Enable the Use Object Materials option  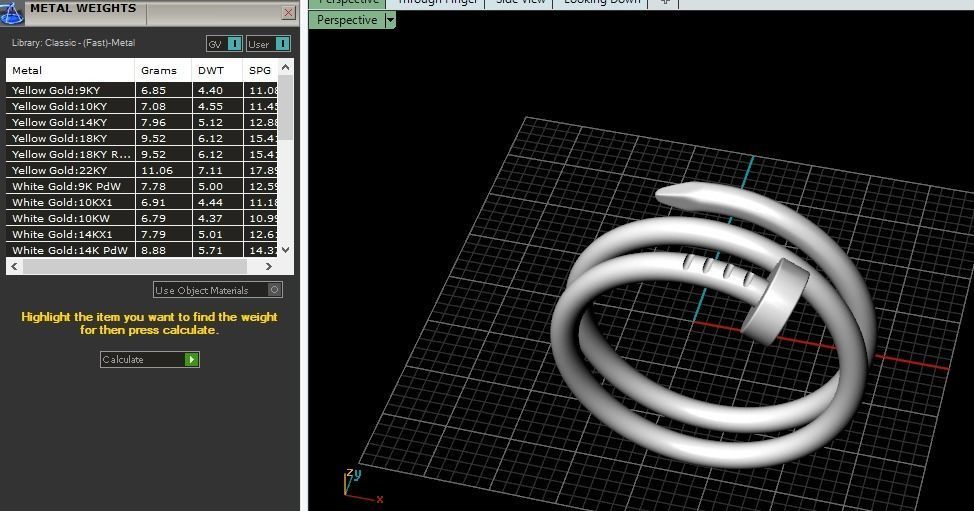[218, 290]
